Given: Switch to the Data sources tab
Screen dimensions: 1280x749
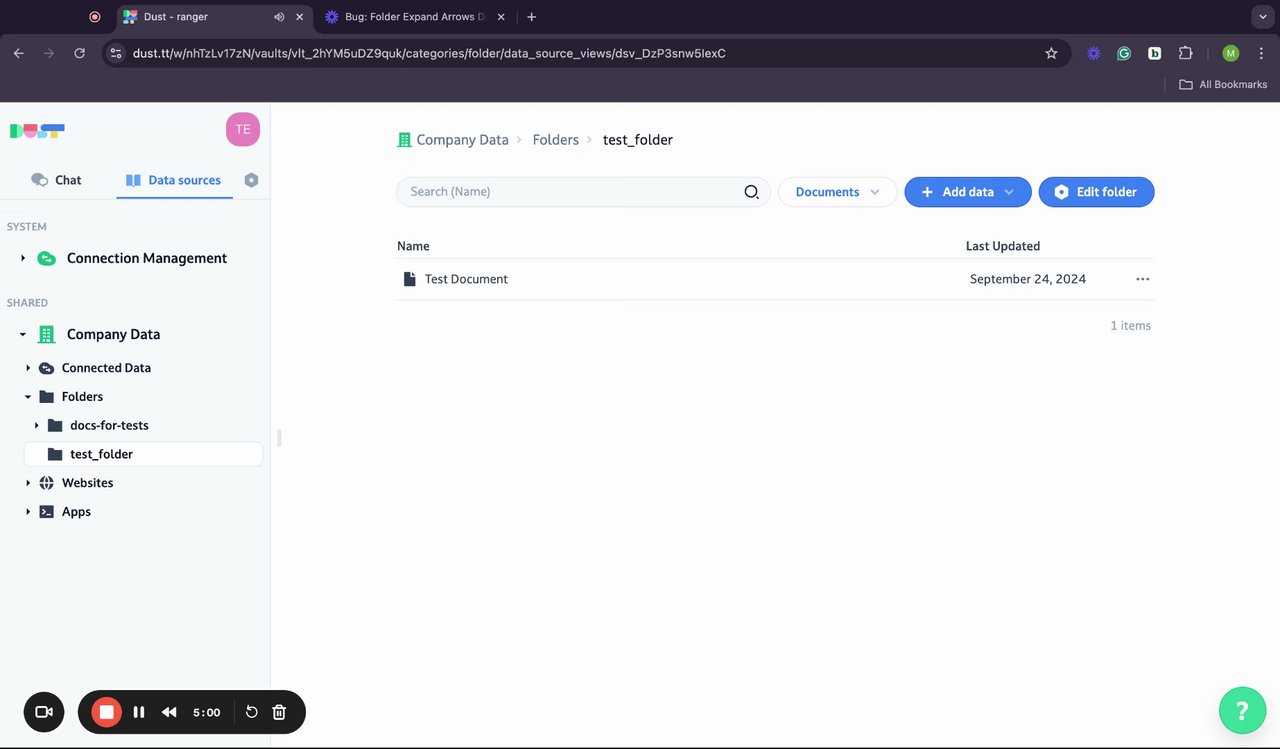Looking at the screenshot, I should [173, 180].
